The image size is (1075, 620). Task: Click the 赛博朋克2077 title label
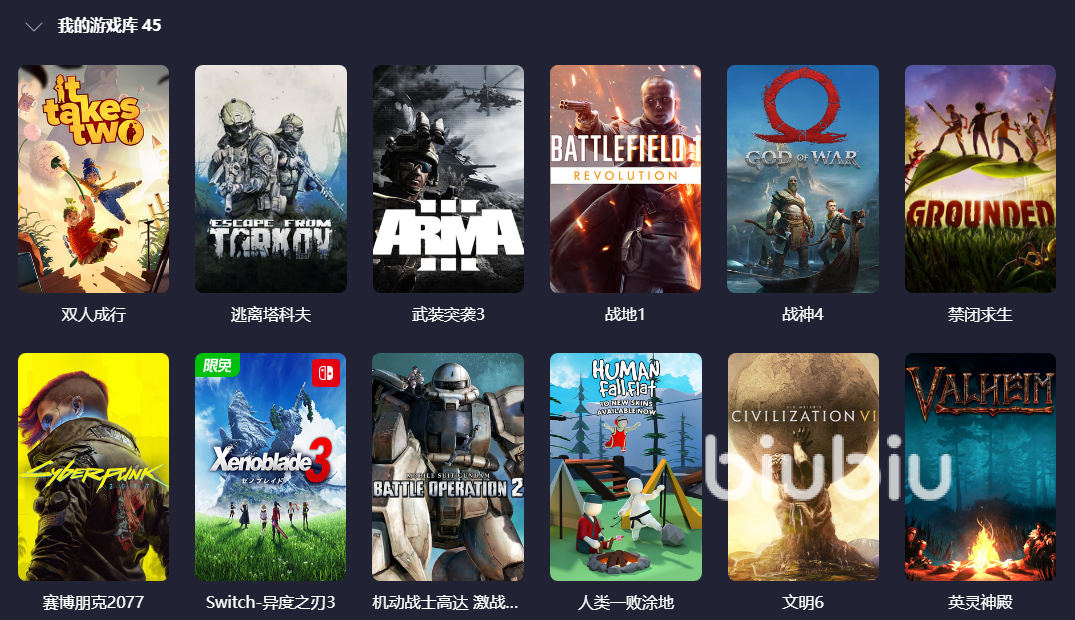93,602
